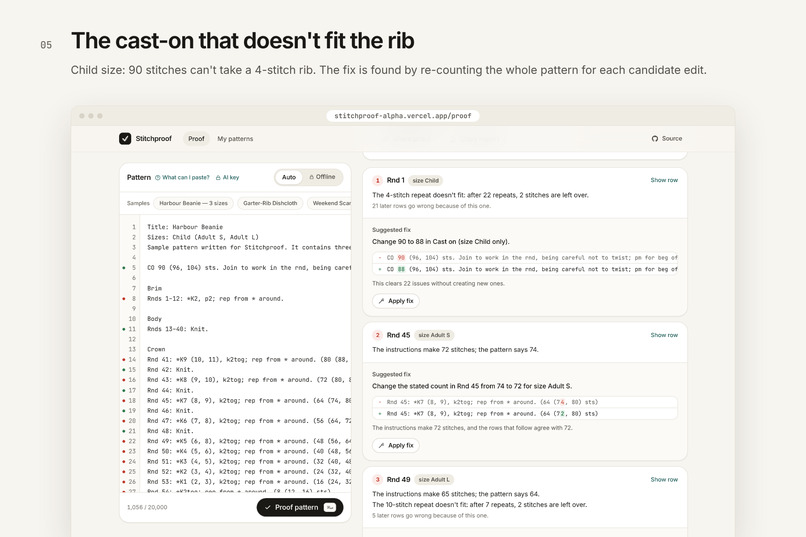This screenshot has height=537, width=806.
Task: Click the '1,056 / 20,000' character counter
Action: tap(147, 507)
